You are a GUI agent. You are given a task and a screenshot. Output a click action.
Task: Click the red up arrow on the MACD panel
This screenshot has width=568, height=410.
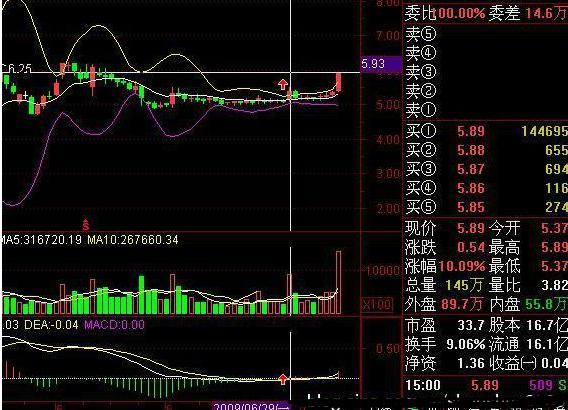pos(283,379)
